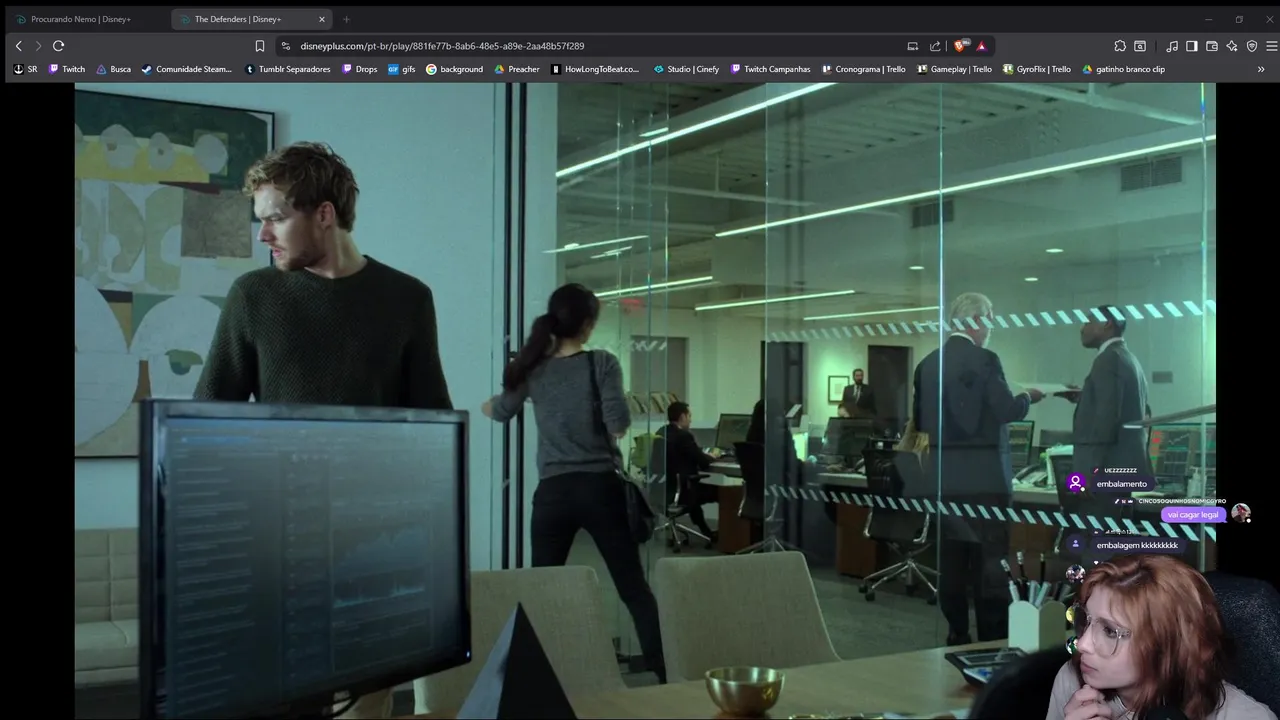Open the media playlist music icon
This screenshot has height=720, width=1280.
(1171, 46)
